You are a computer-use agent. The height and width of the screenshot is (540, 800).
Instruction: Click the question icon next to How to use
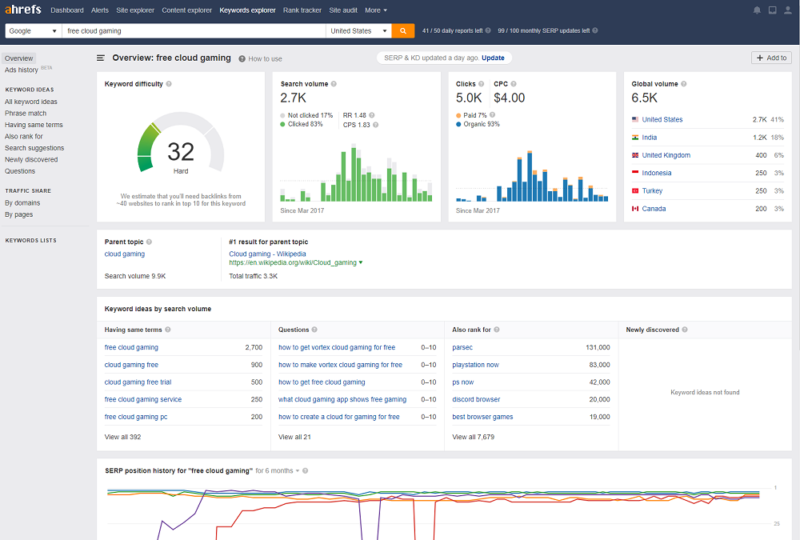pos(242,59)
